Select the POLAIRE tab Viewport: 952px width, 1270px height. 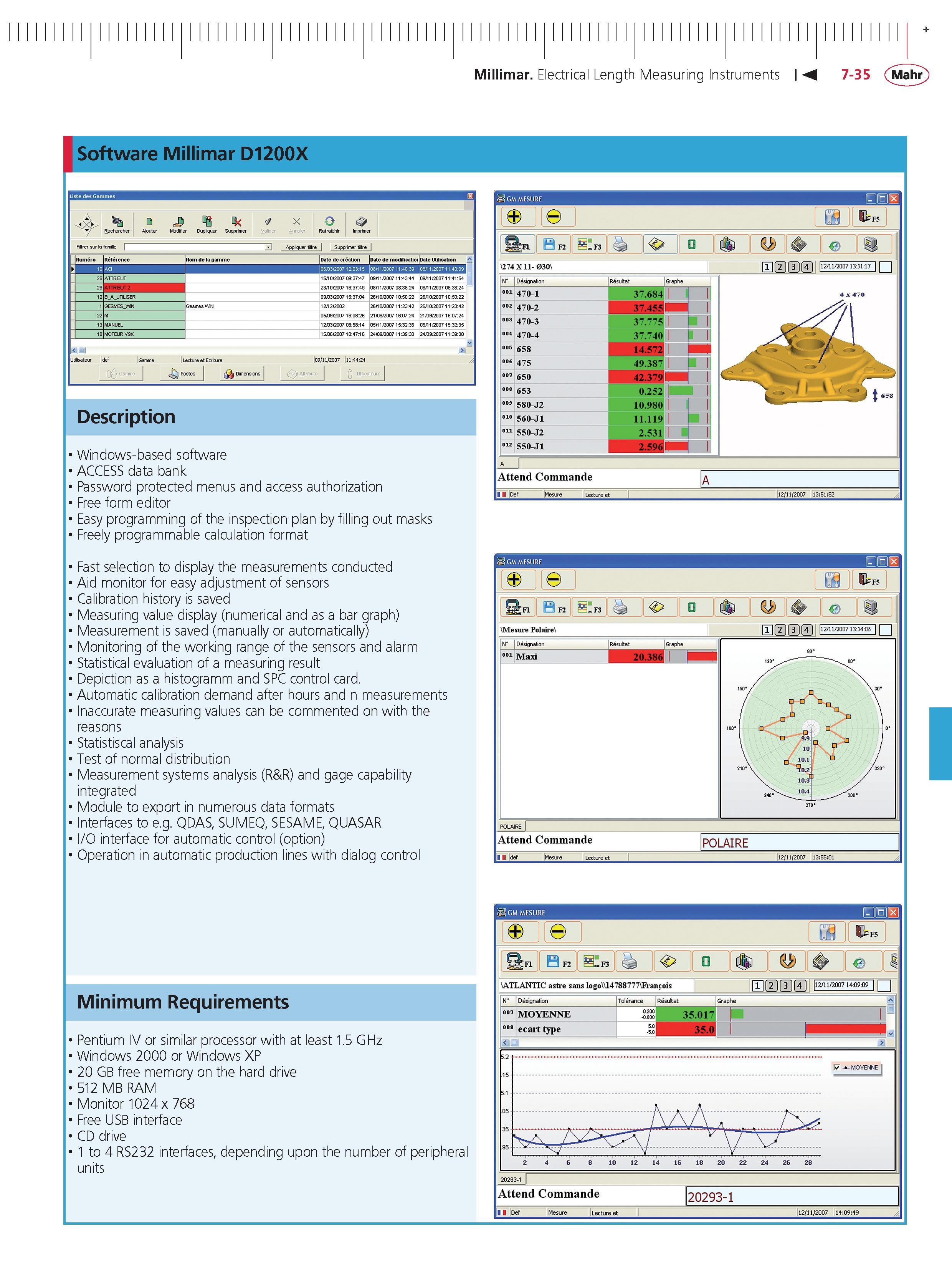(511, 827)
